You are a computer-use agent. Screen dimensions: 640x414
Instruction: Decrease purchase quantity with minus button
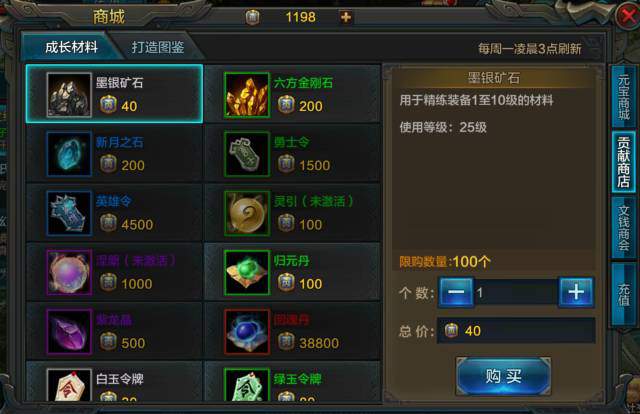456,292
